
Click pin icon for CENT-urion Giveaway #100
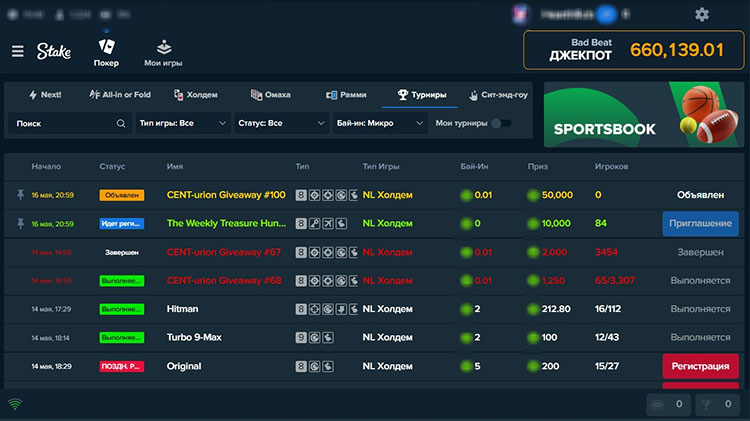point(20,195)
